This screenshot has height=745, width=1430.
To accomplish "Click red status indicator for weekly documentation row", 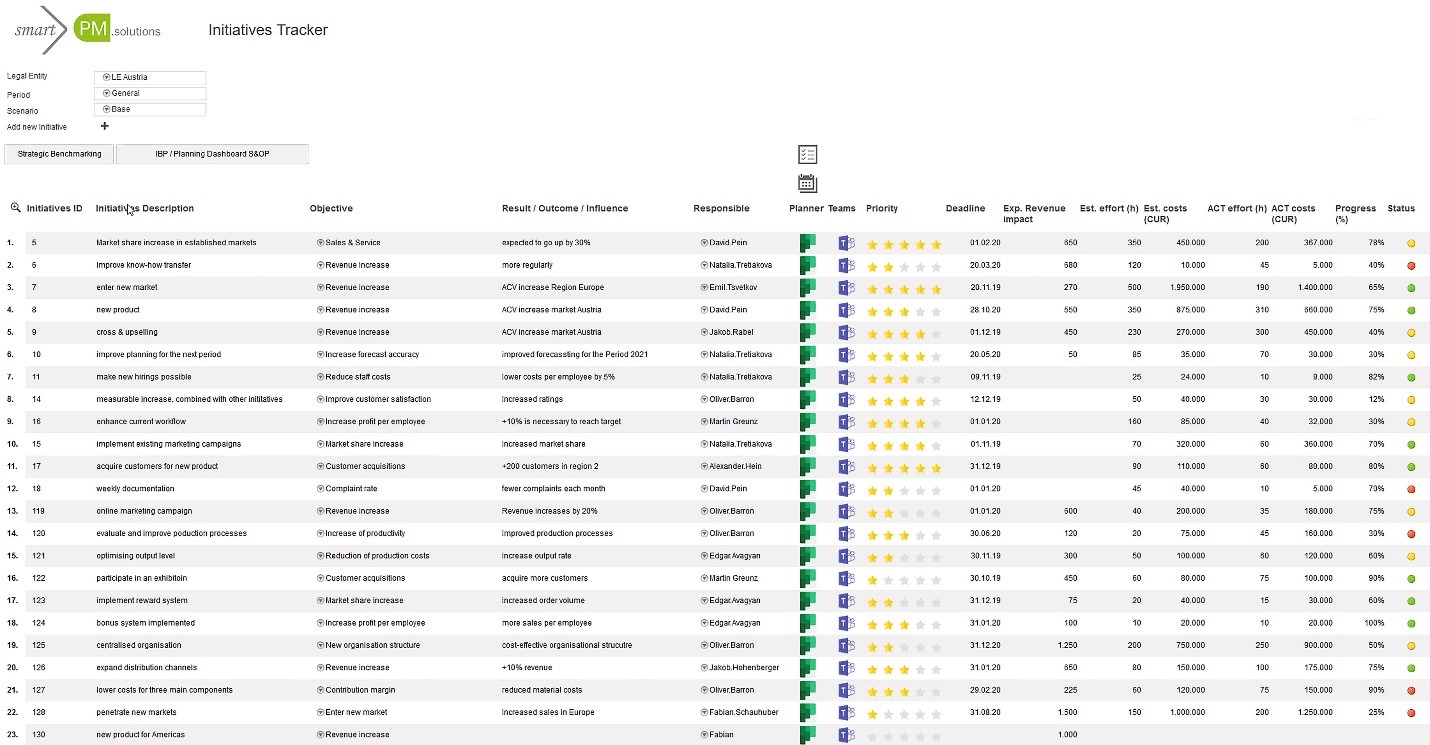I will pos(1411,489).
